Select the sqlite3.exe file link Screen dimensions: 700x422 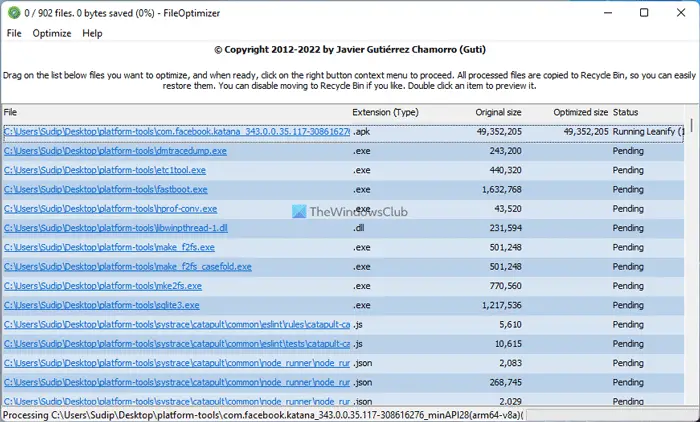[102, 305]
